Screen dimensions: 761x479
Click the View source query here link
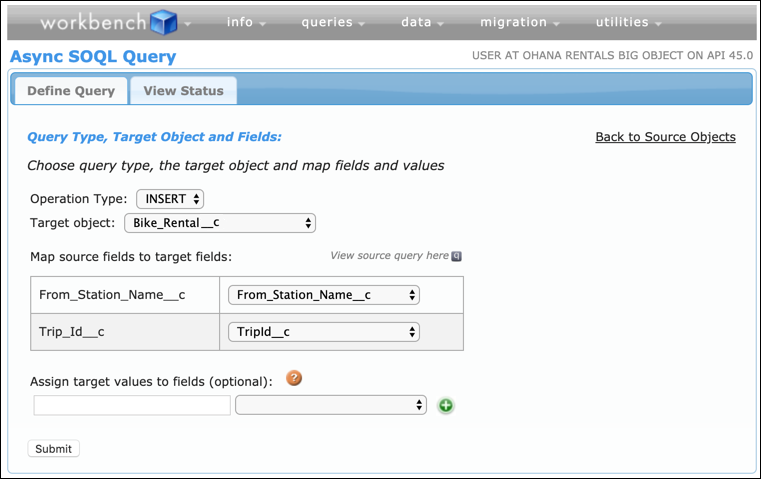tap(389, 256)
